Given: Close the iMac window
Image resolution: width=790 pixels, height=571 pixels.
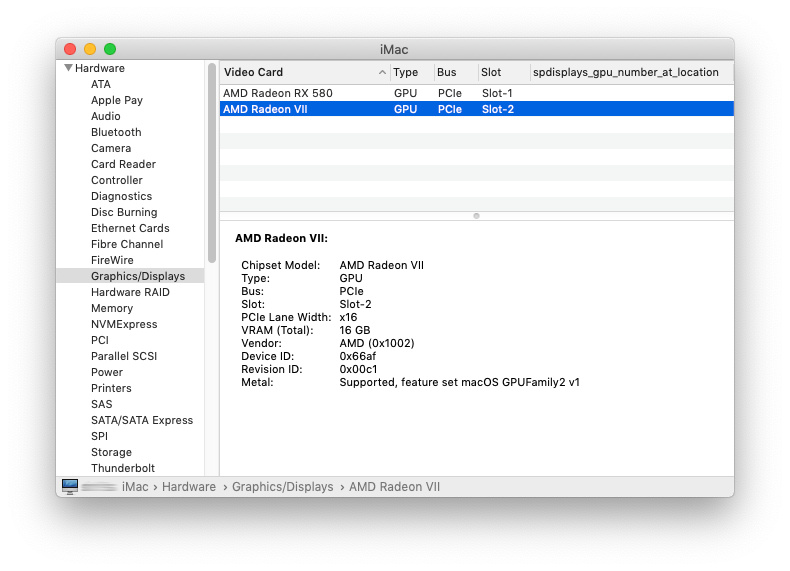Looking at the screenshot, I should tap(70, 49).
